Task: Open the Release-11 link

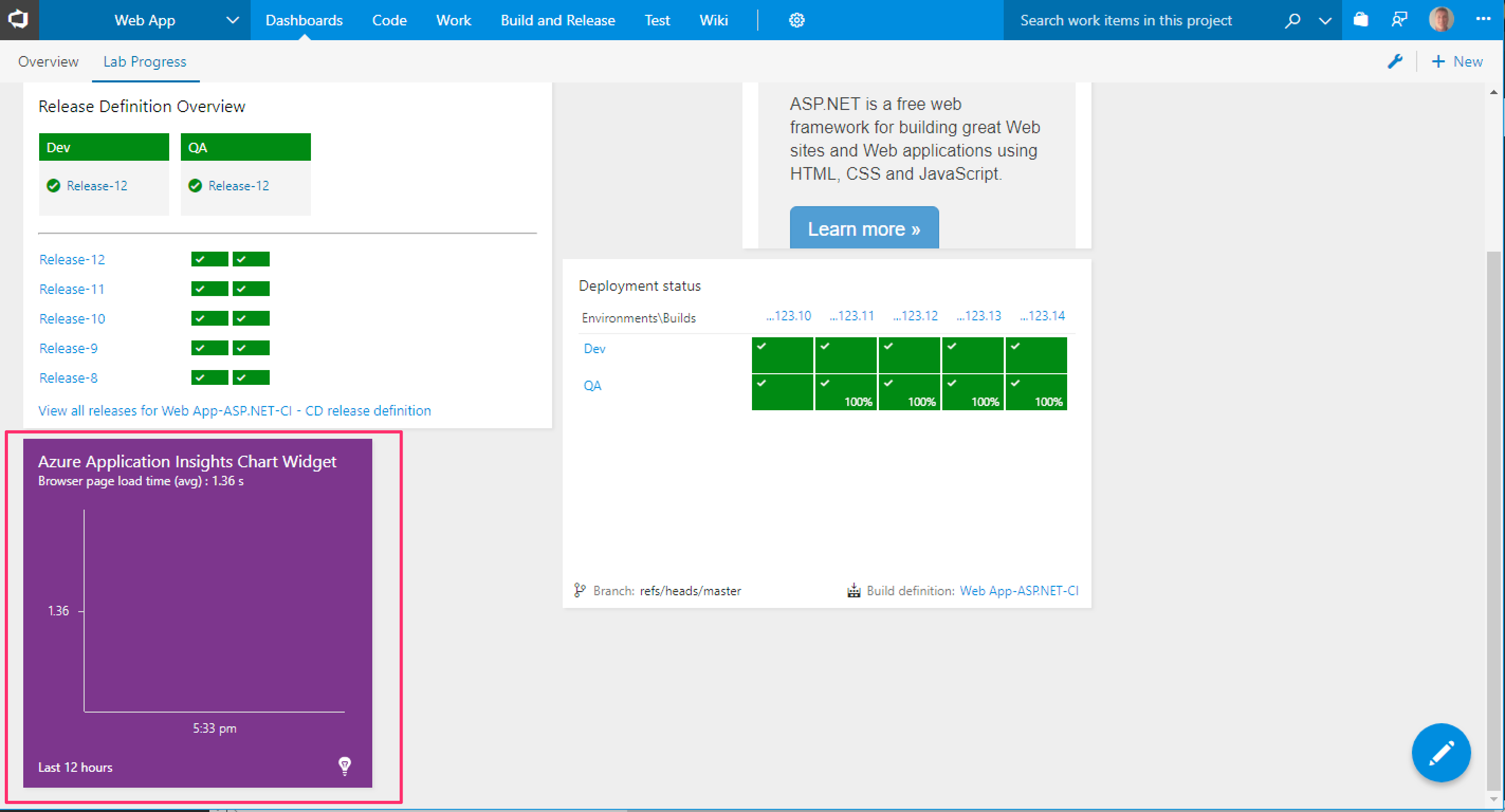Action: [72, 289]
